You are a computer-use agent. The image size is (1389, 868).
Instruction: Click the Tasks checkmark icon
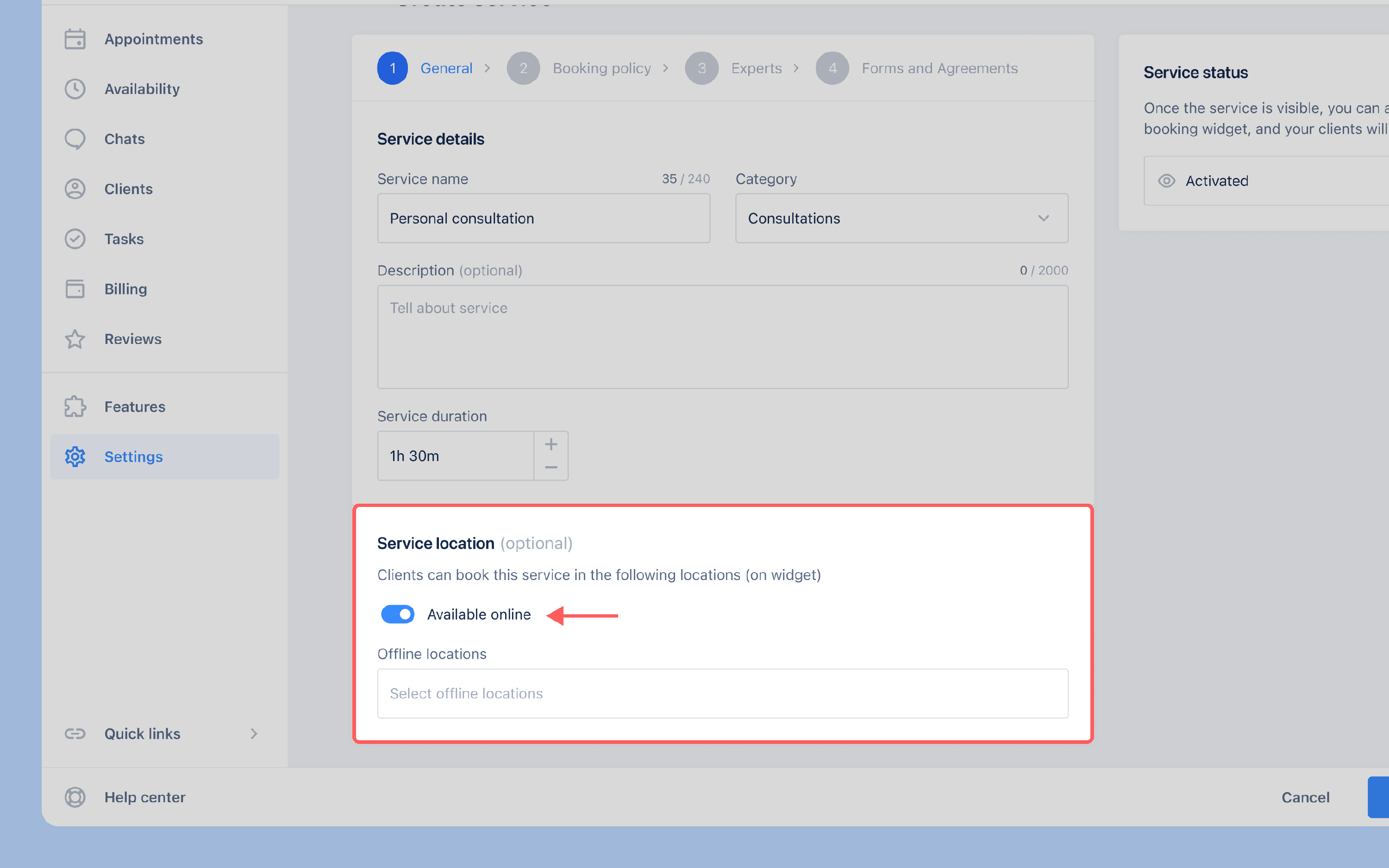(x=75, y=239)
